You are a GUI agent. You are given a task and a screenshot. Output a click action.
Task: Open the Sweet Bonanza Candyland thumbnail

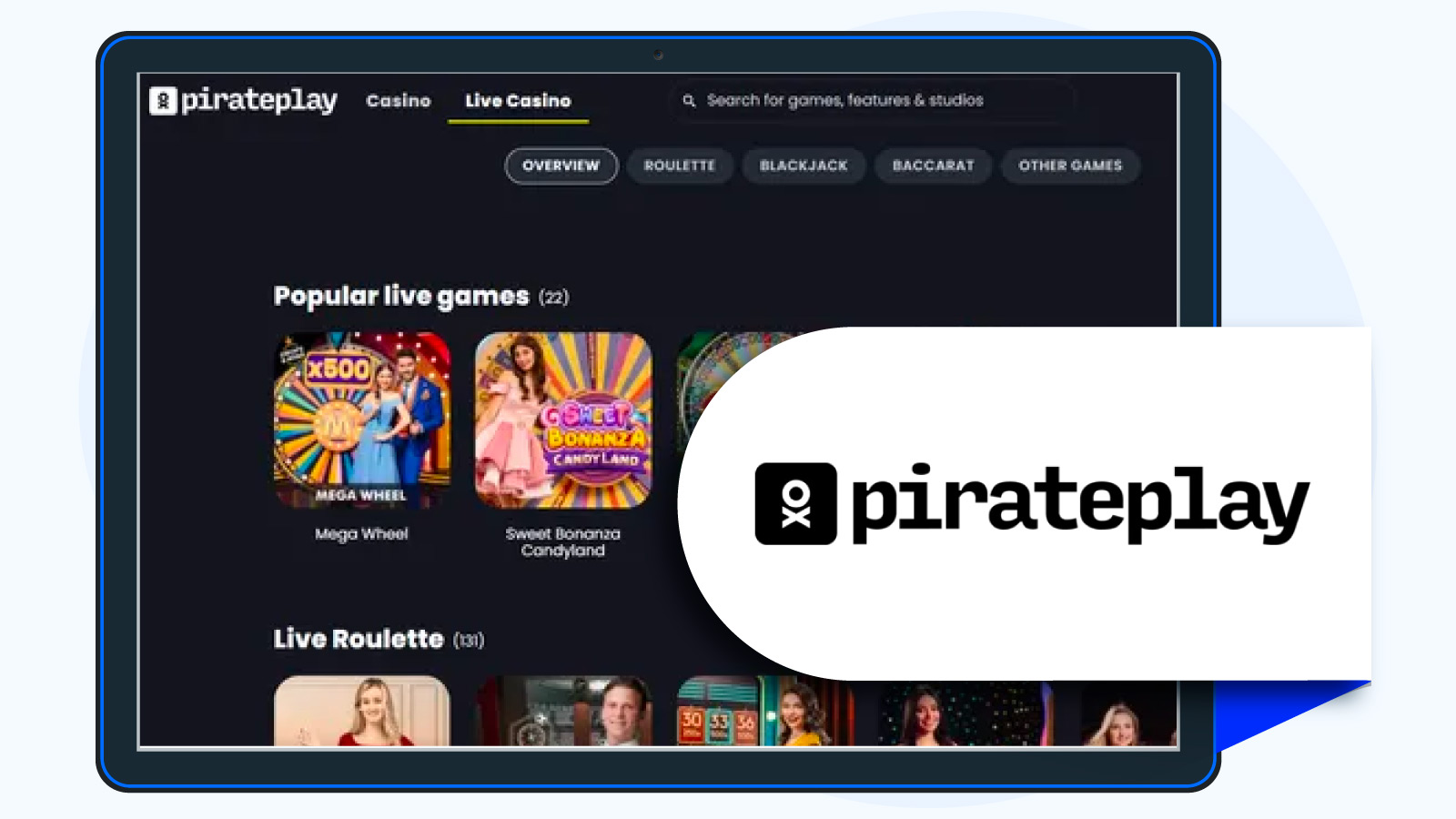click(x=563, y=420)
